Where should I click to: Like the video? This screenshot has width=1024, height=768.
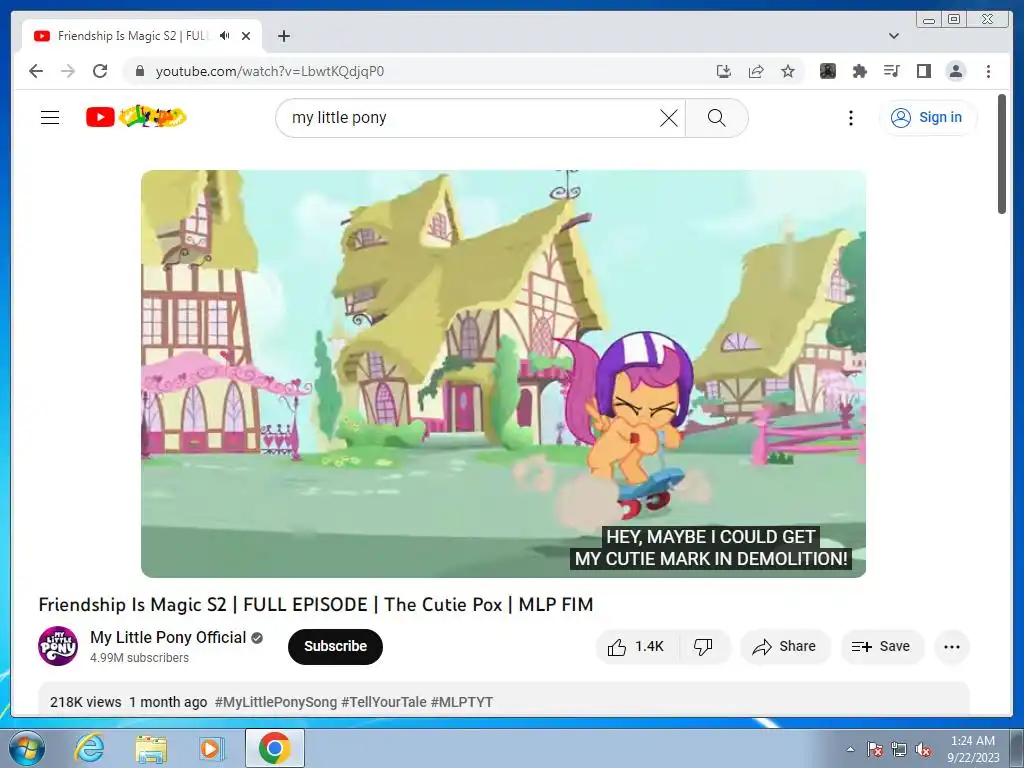[637, 647]
